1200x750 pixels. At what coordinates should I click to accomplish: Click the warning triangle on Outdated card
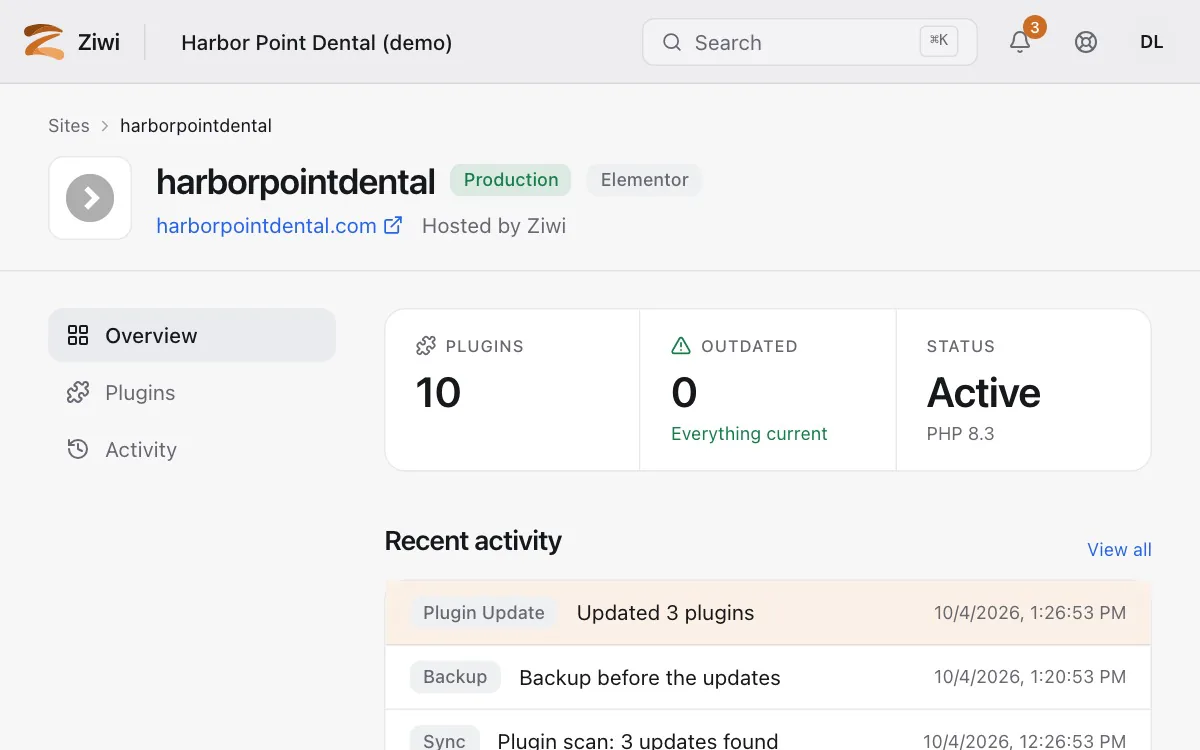click(x=681, y=346)
